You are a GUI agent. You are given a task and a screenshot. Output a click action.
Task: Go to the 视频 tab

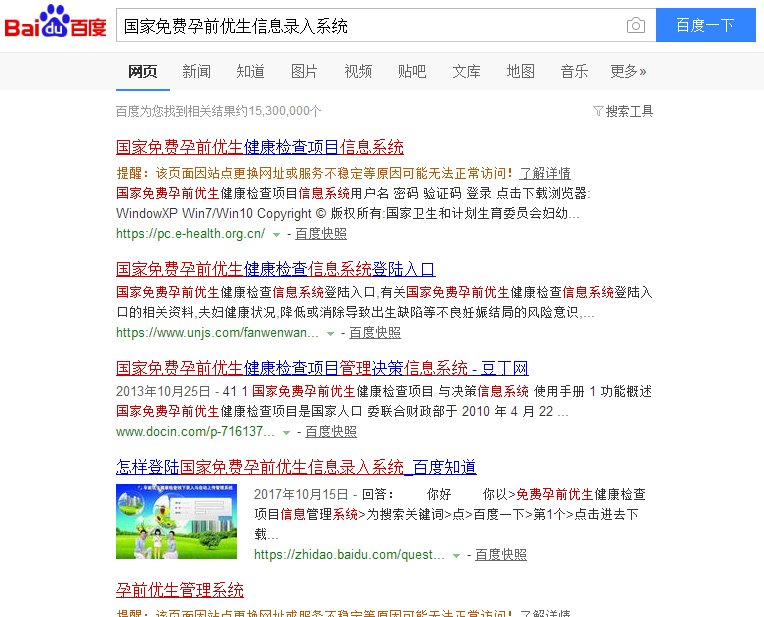pyautogui.click(x=358, y=72)
